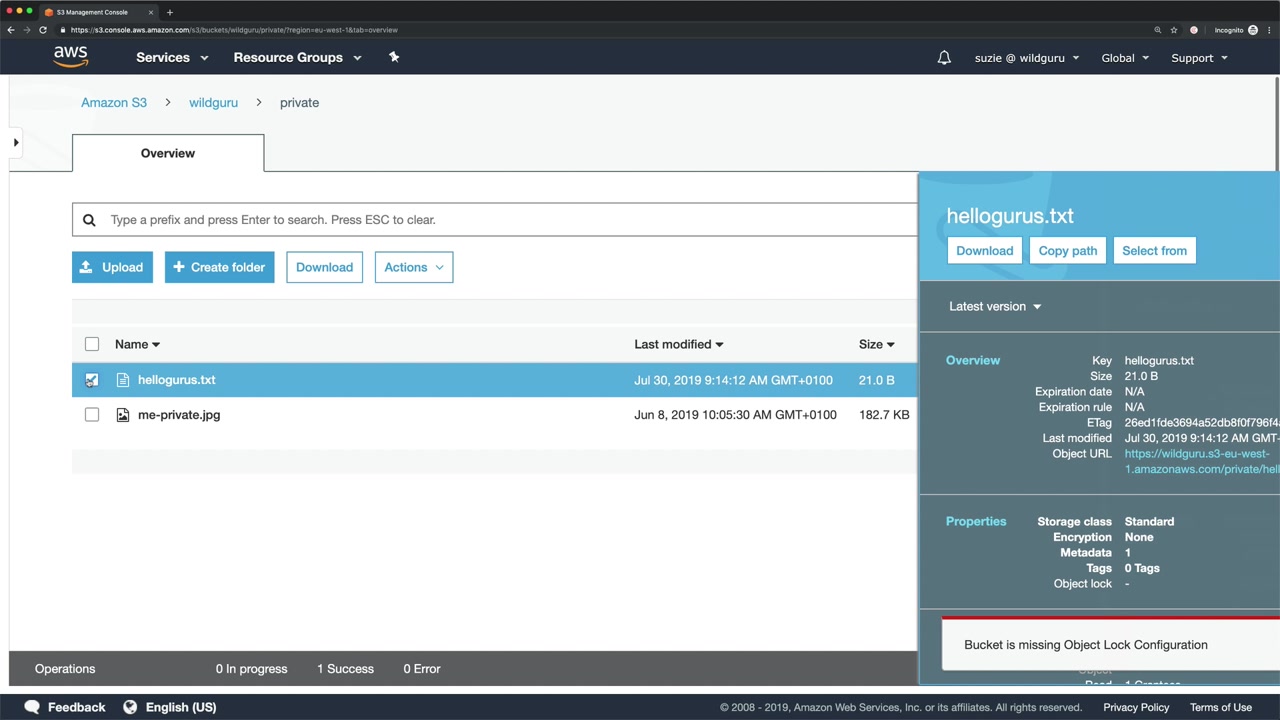The width and height of the screenshot is (1280, 720).
Task: Open the Services dropdown menu
Action: pos(172,58)
